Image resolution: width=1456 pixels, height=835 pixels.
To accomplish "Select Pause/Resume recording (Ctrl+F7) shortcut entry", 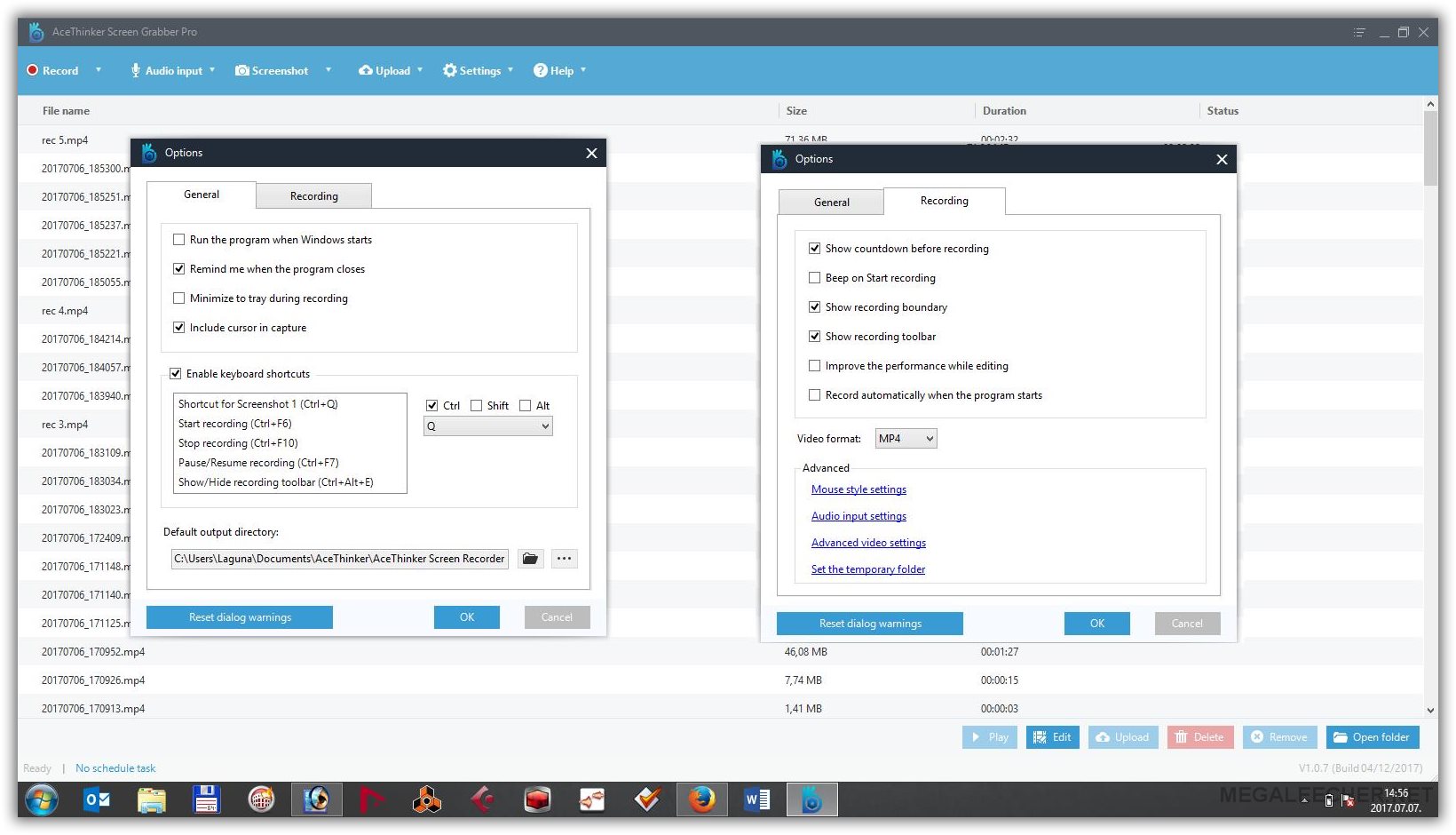I will click(x=258, y=463).
